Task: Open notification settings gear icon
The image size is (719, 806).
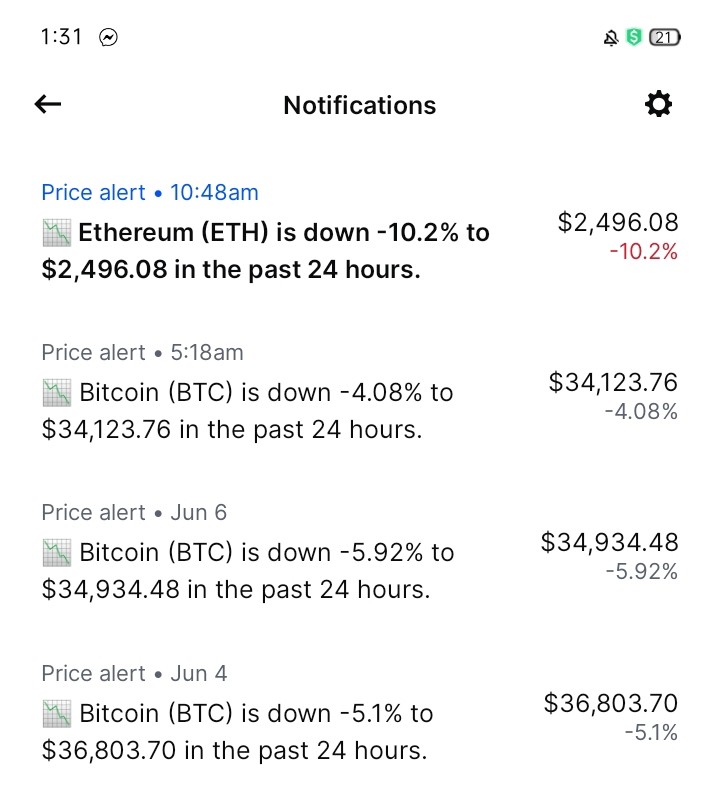Action: (658, 104)
